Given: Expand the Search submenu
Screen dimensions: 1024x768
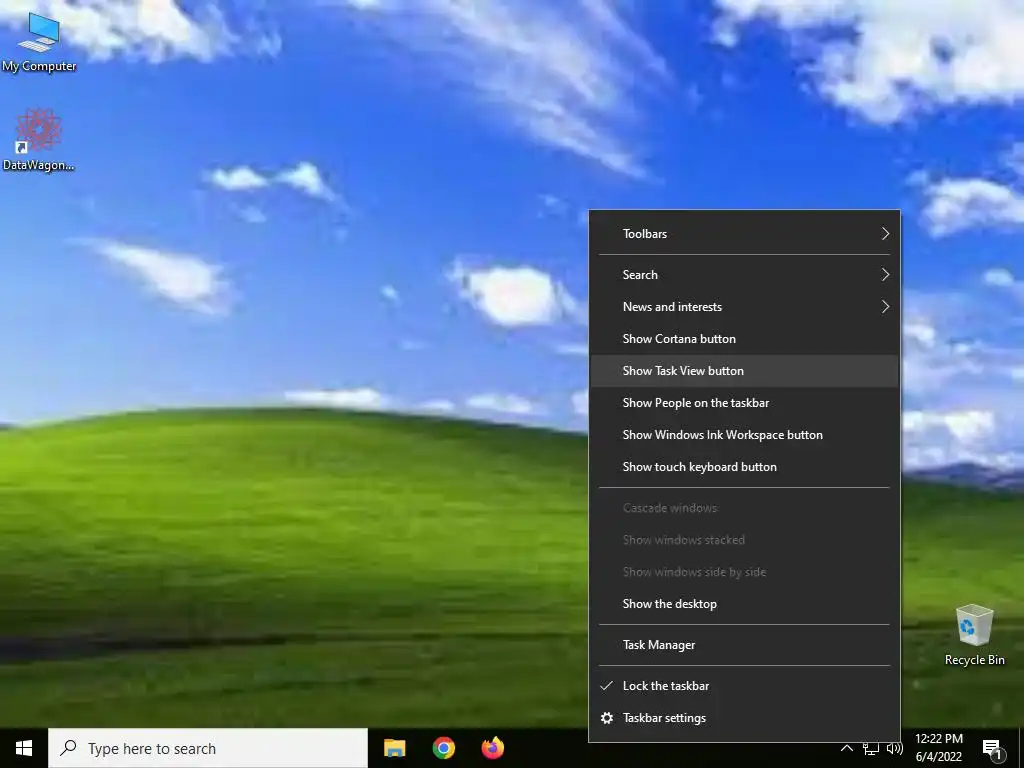Looking at the screenshot, I should (x=744, y=275).
